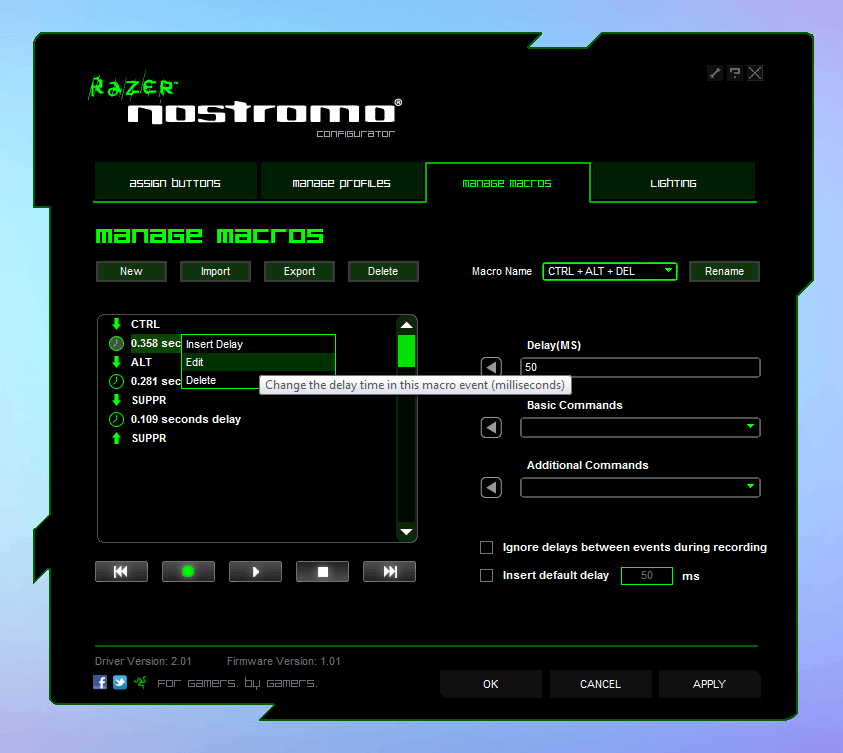
Task: Play the macro
Action: pos(255,571)
